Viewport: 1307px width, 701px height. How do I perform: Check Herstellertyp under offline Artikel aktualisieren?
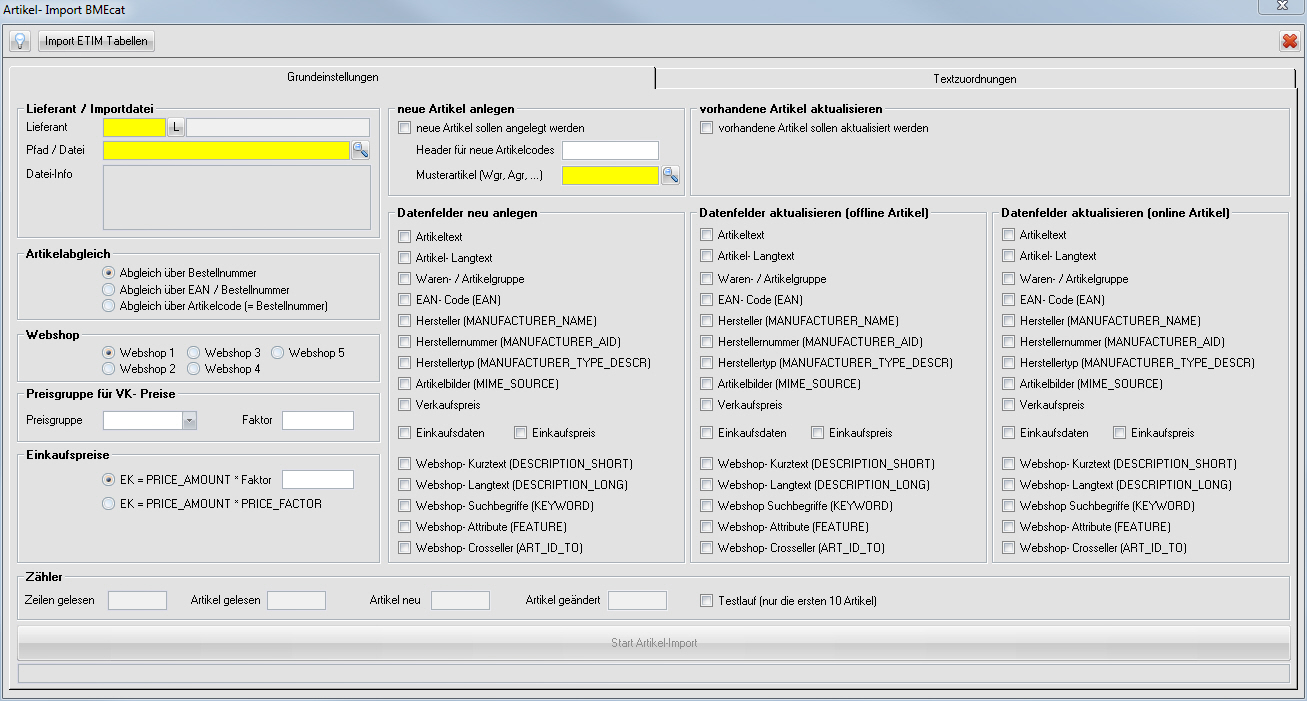[707, 363]
